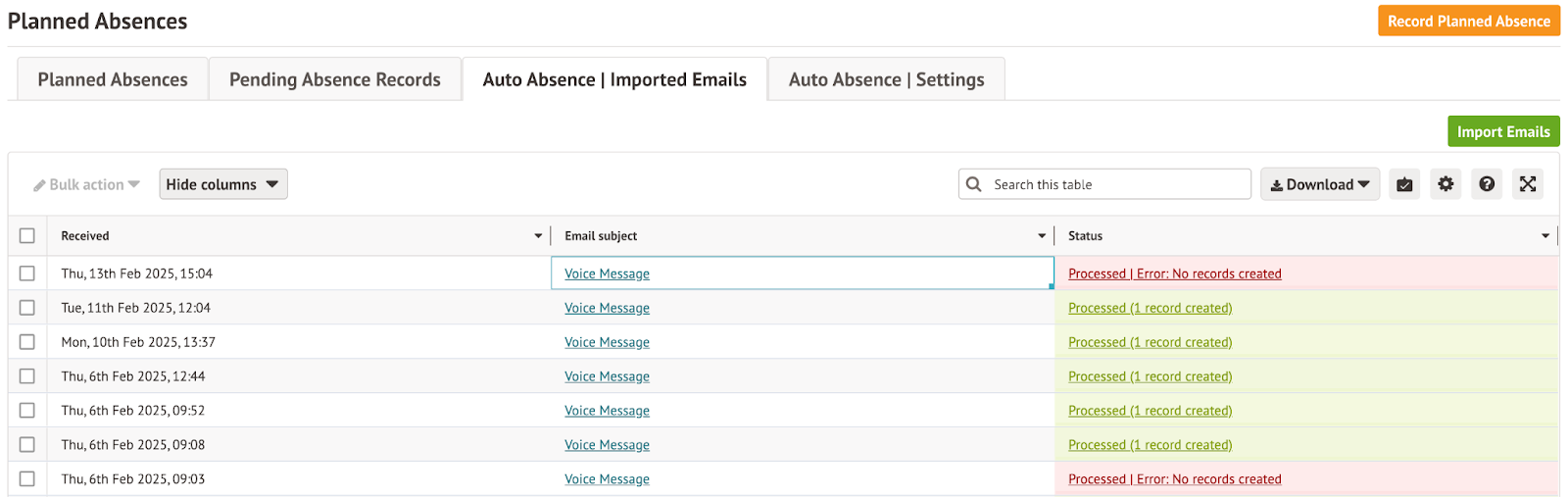
Task: Expand table to fullscreen view
Action: click(x=1528, y=184)
